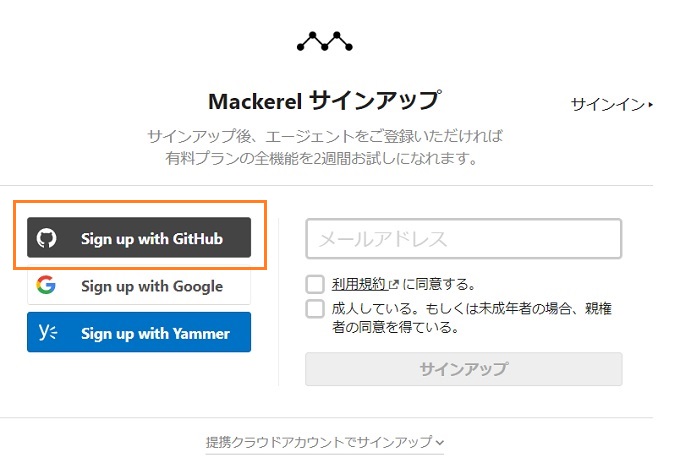Check the 利用規約 agreement checkbox
The height and width of the screenshot is (474, 680).
click(315, 284)
